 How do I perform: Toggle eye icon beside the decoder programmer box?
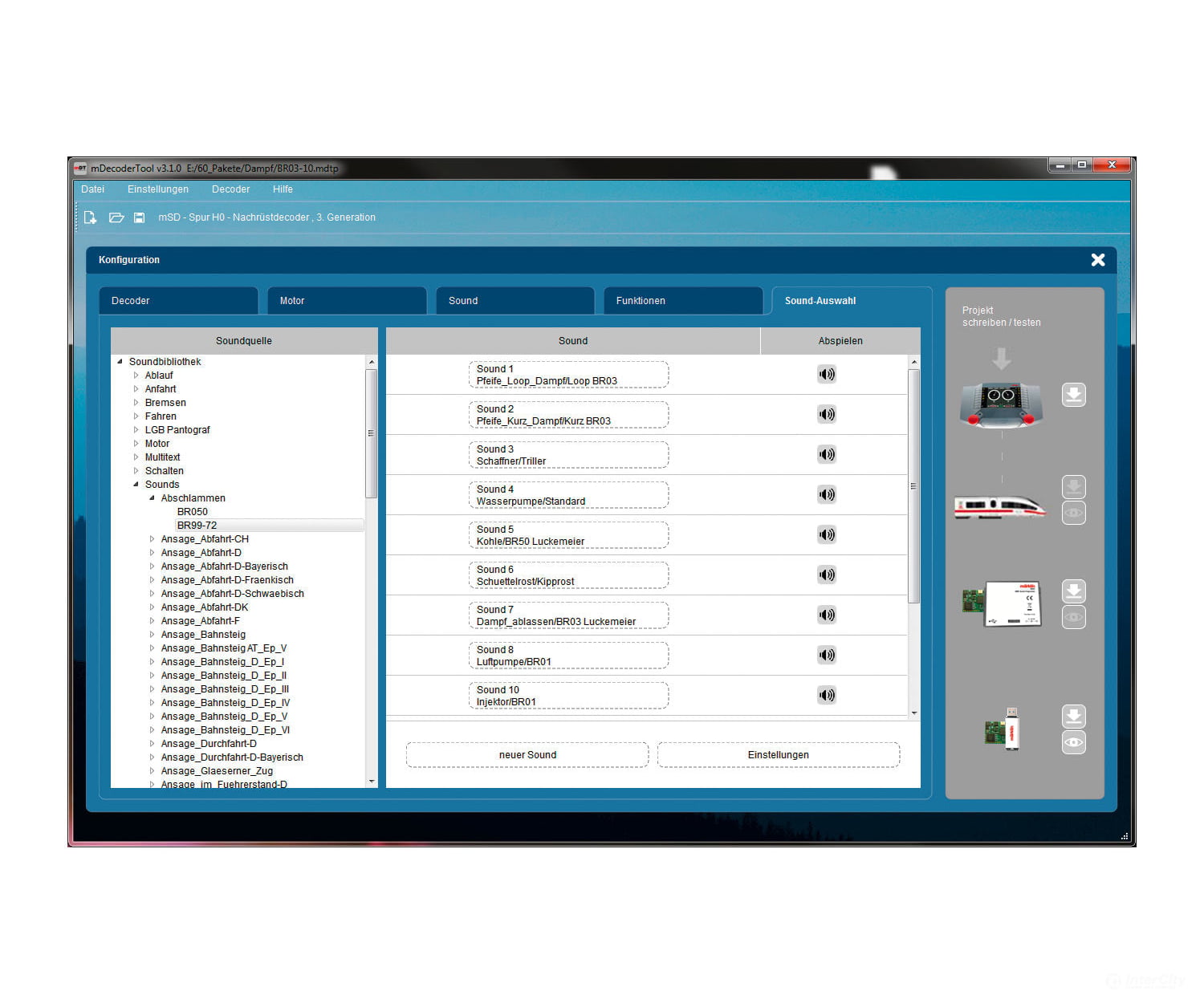coord(1074,617)
